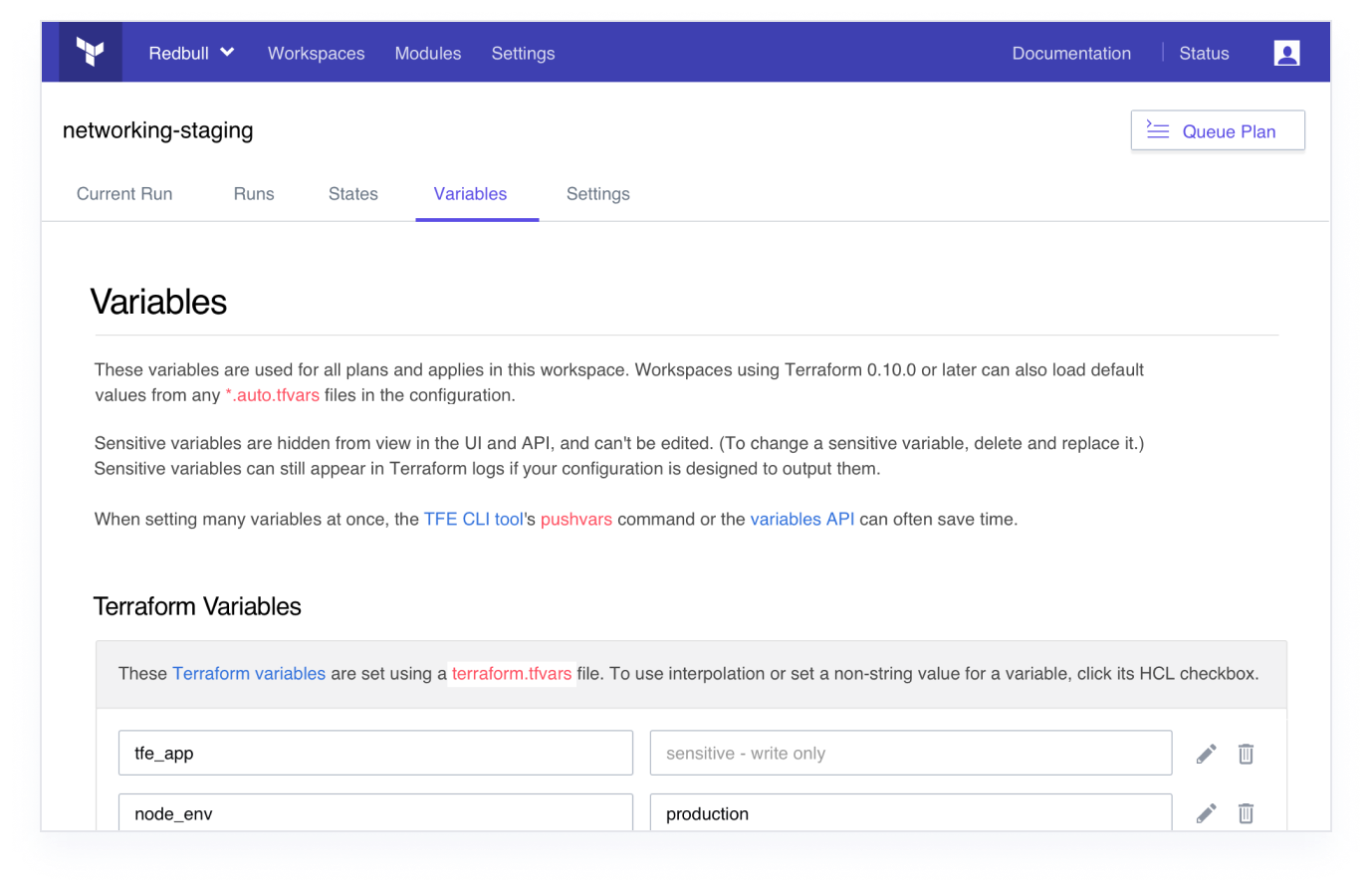Click the queue list icon inside Queue Plan

pyautogui.click(x=1157, y=129)
